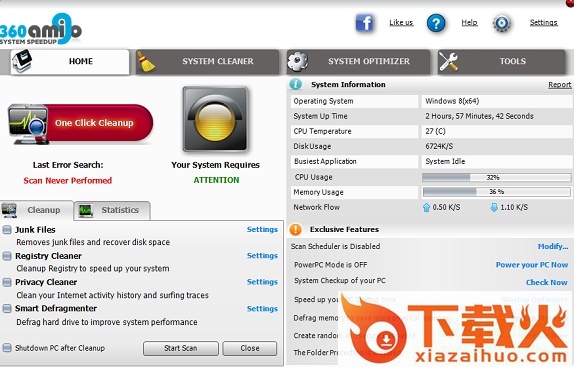Image resolution: width=574 pixels, height=367 pixels.
Task: Click Power your PC Now link
Action: tap(532, 265)
